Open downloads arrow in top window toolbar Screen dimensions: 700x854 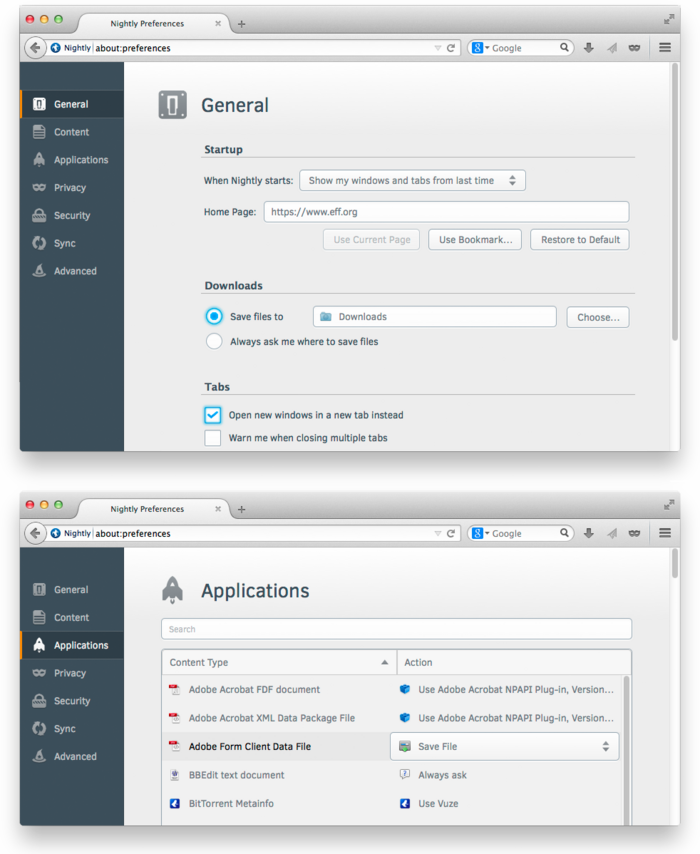pyautogui.click(x=589, y=48)
